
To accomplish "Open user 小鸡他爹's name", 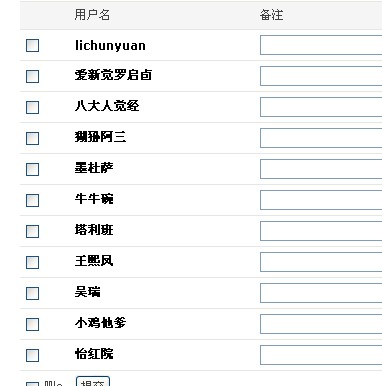I will point(100,323).
